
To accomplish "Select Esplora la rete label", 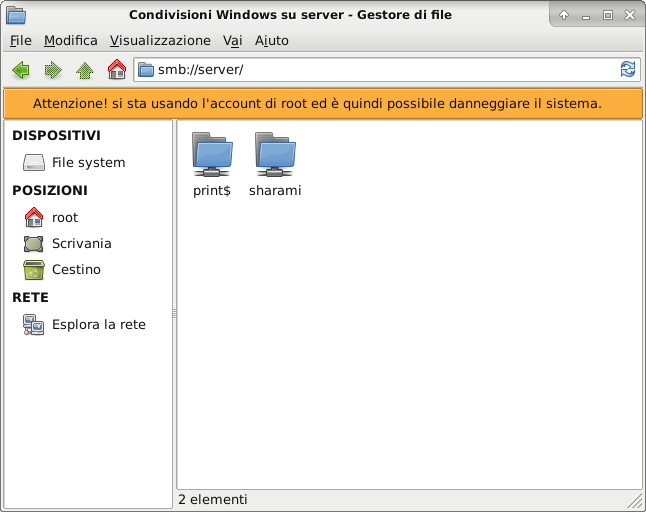I will click(x=99, y=325).
